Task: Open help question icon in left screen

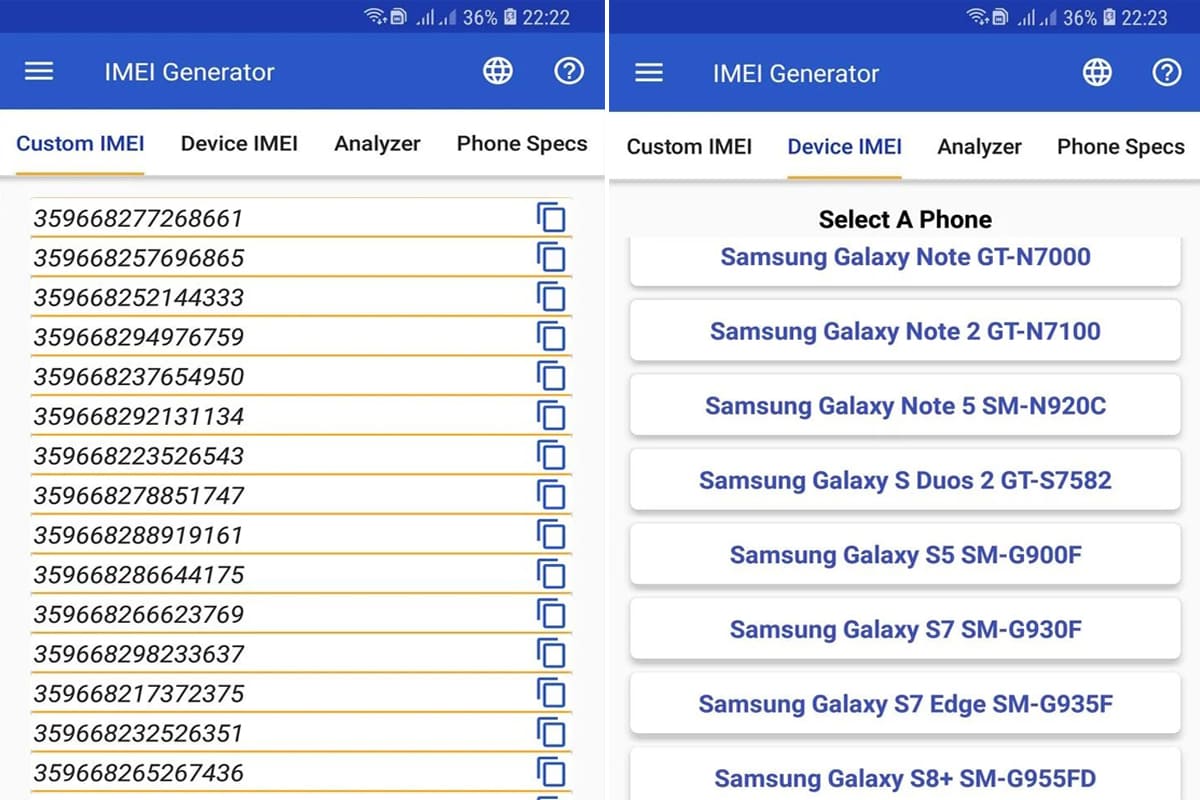Action: 569,71
